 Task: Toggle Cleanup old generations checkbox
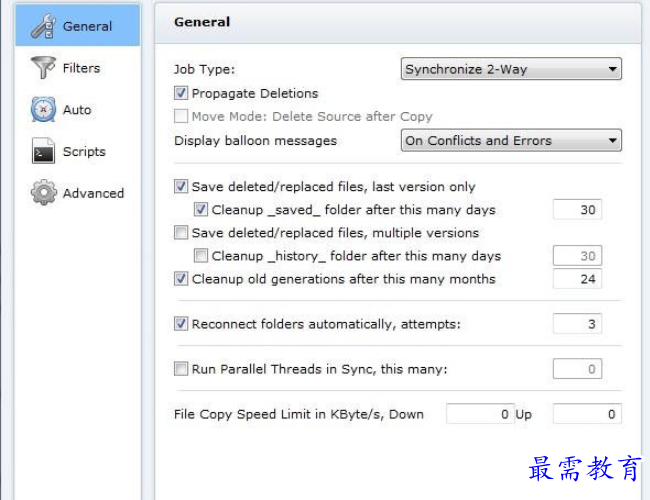(x=181, y=279)
